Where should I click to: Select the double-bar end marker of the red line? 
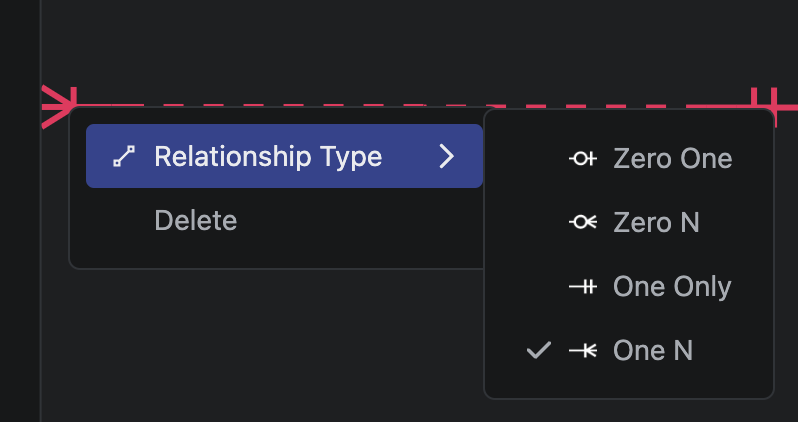click(x=765, y=102)
